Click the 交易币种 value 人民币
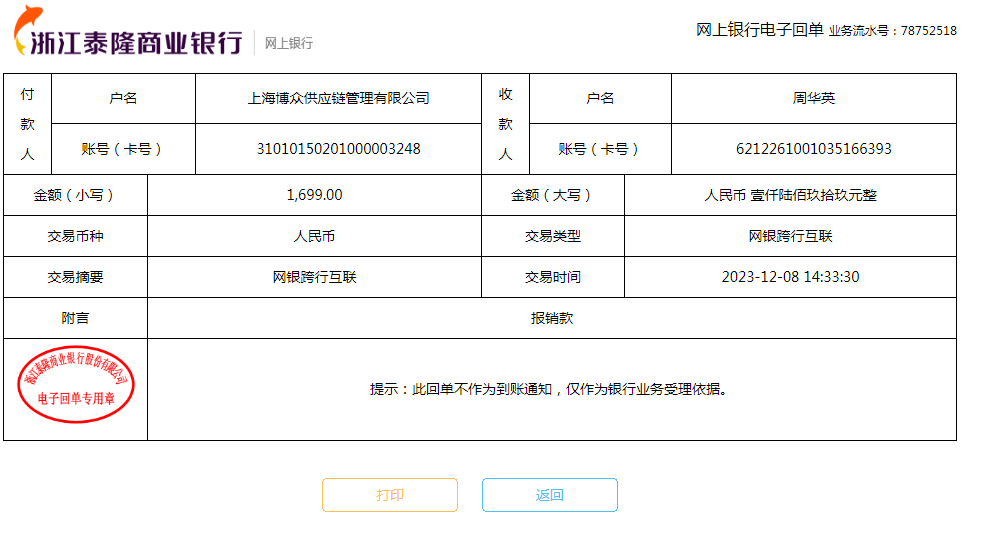The width and height of the screenshot is (986, 544). [x=314, y=236]
